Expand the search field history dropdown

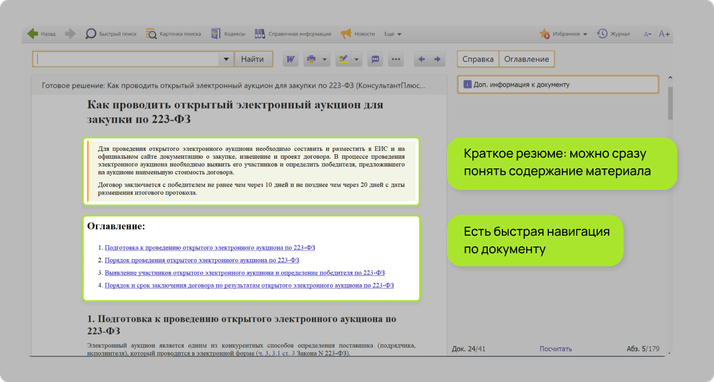click(226, 59)
